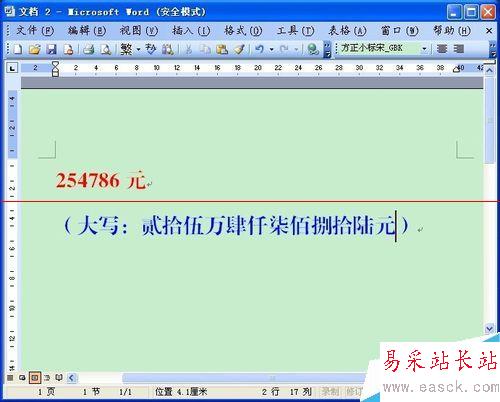Click the 1 节 status bar entry
Screen dimensions: 500x402
click(91, 392)
